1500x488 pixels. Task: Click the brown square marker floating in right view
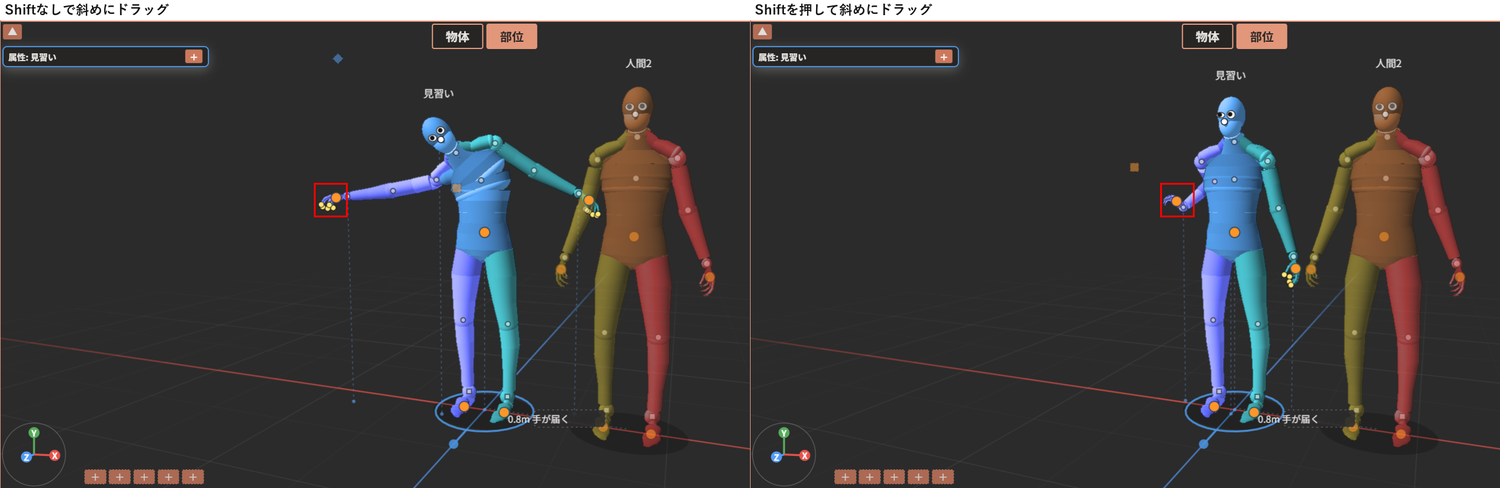tap(1134, 167)
